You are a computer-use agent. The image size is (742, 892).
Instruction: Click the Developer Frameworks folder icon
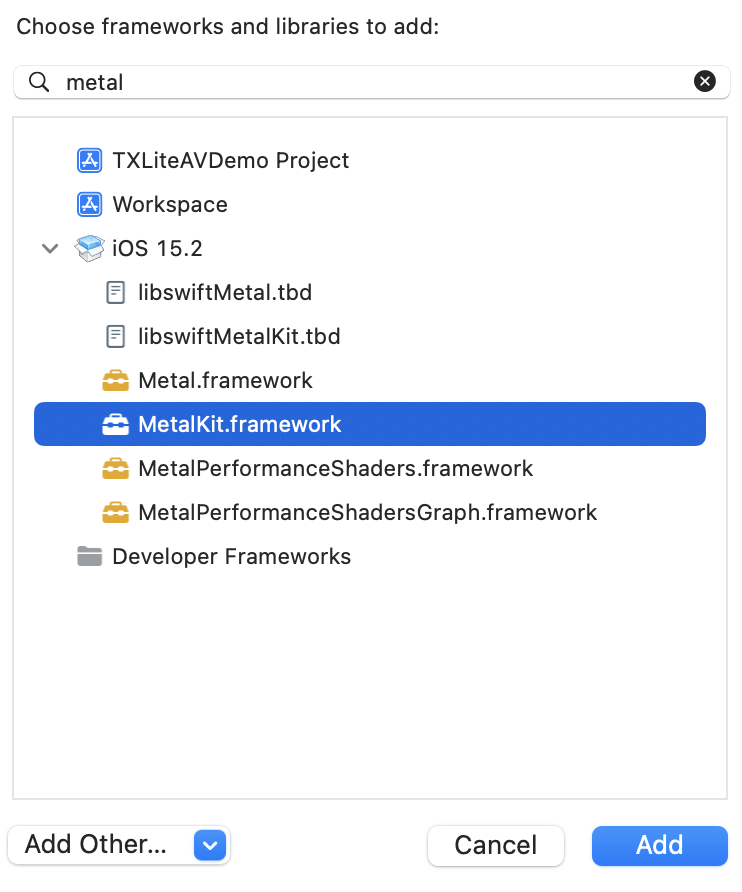[x=90, y=556]
